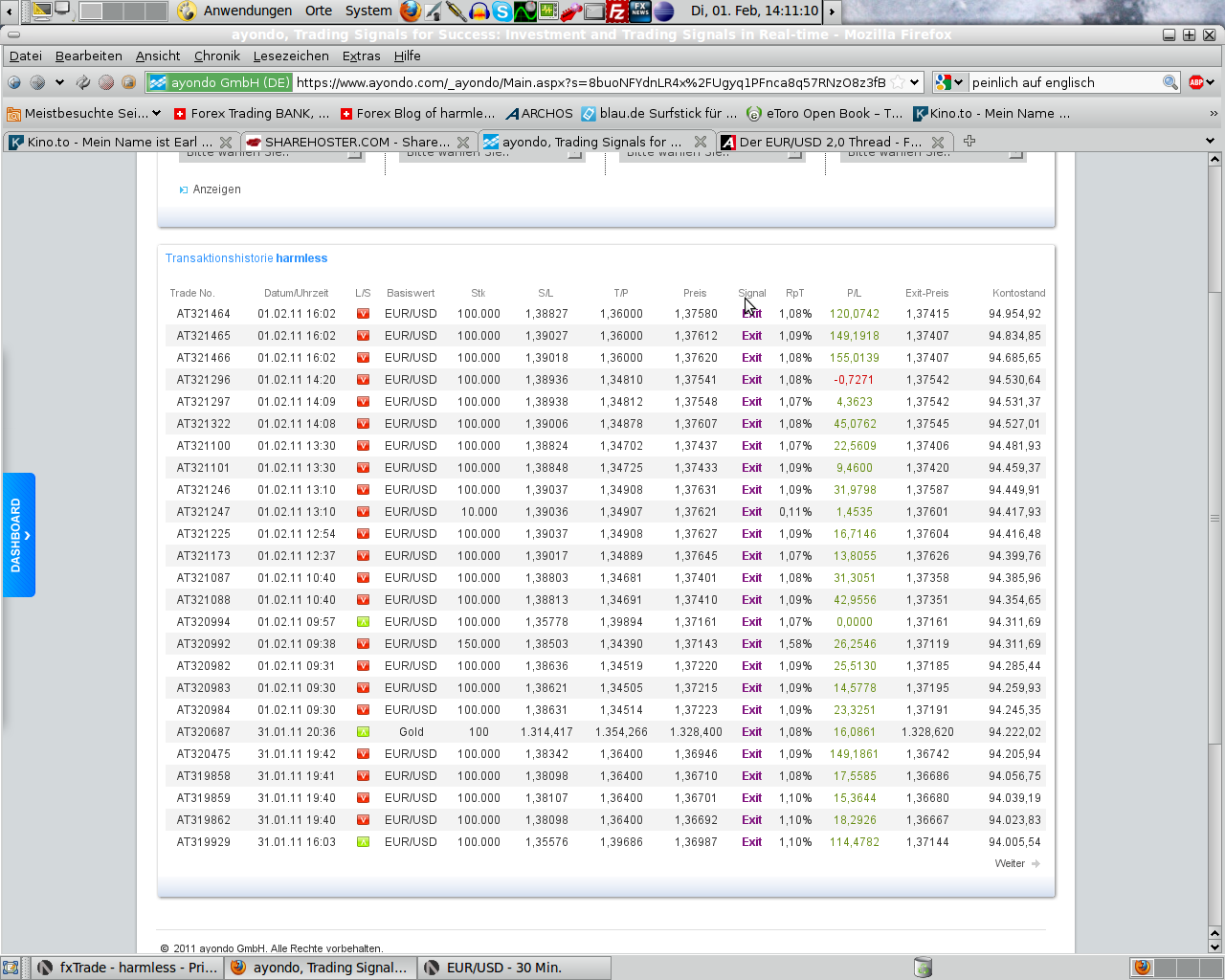Switch to the EUR/USD - 30 Min. taskbar window
Screen dimensions: 1225x980
click(515, 968)
